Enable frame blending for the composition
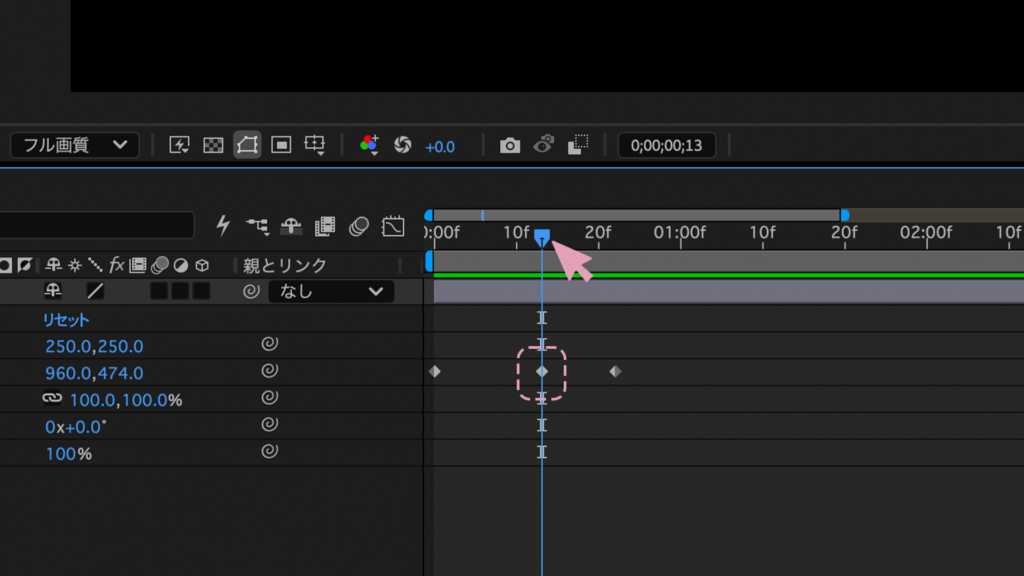This screenshot has width=1024, height=576. coord(325,226)
